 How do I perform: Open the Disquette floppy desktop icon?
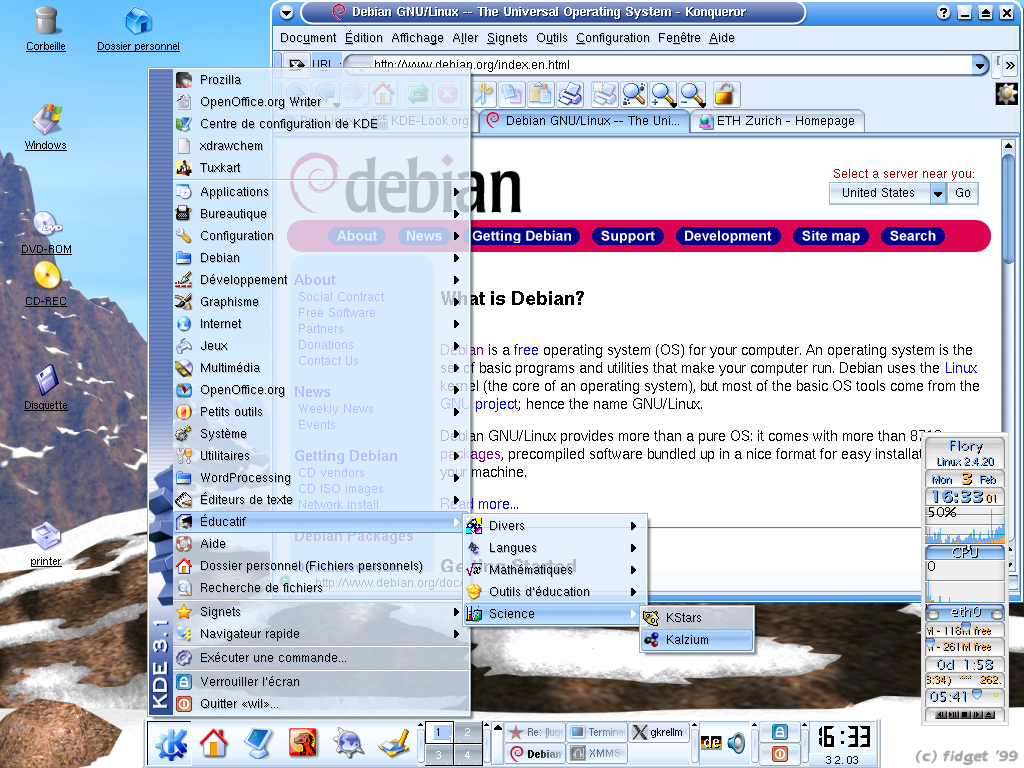tap(46, 387)
